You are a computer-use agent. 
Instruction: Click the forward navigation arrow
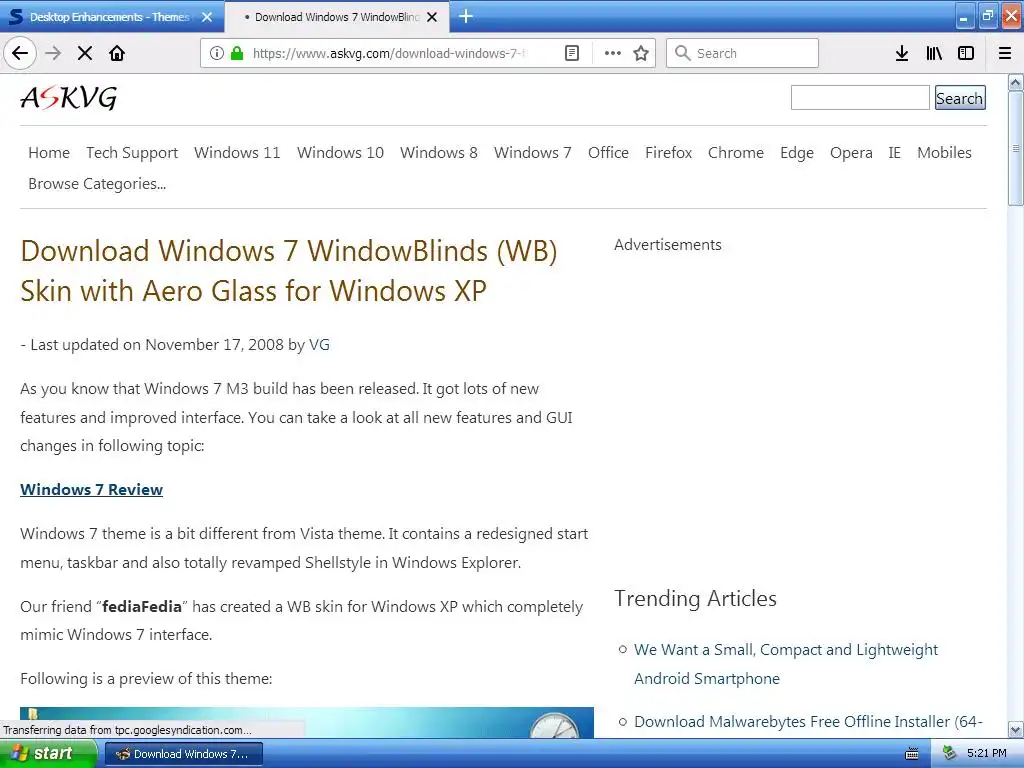53,53
